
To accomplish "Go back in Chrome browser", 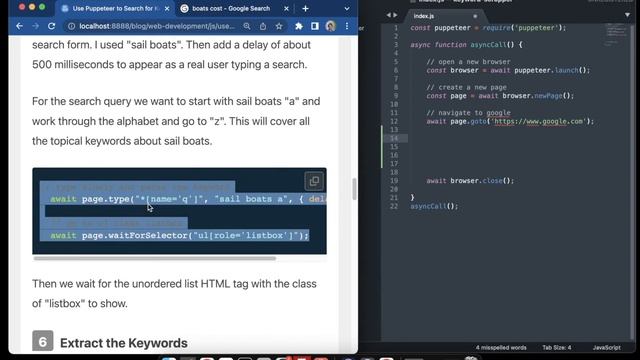I will coord(19,26).
